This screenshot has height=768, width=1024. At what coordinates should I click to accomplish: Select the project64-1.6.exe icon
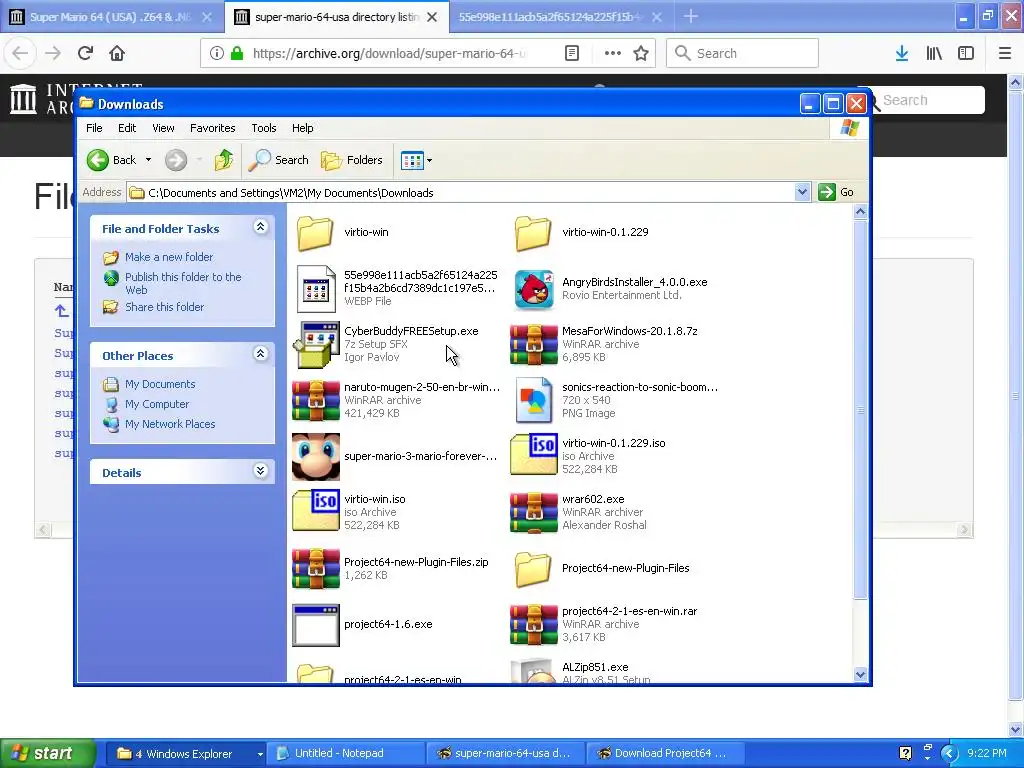316,625
